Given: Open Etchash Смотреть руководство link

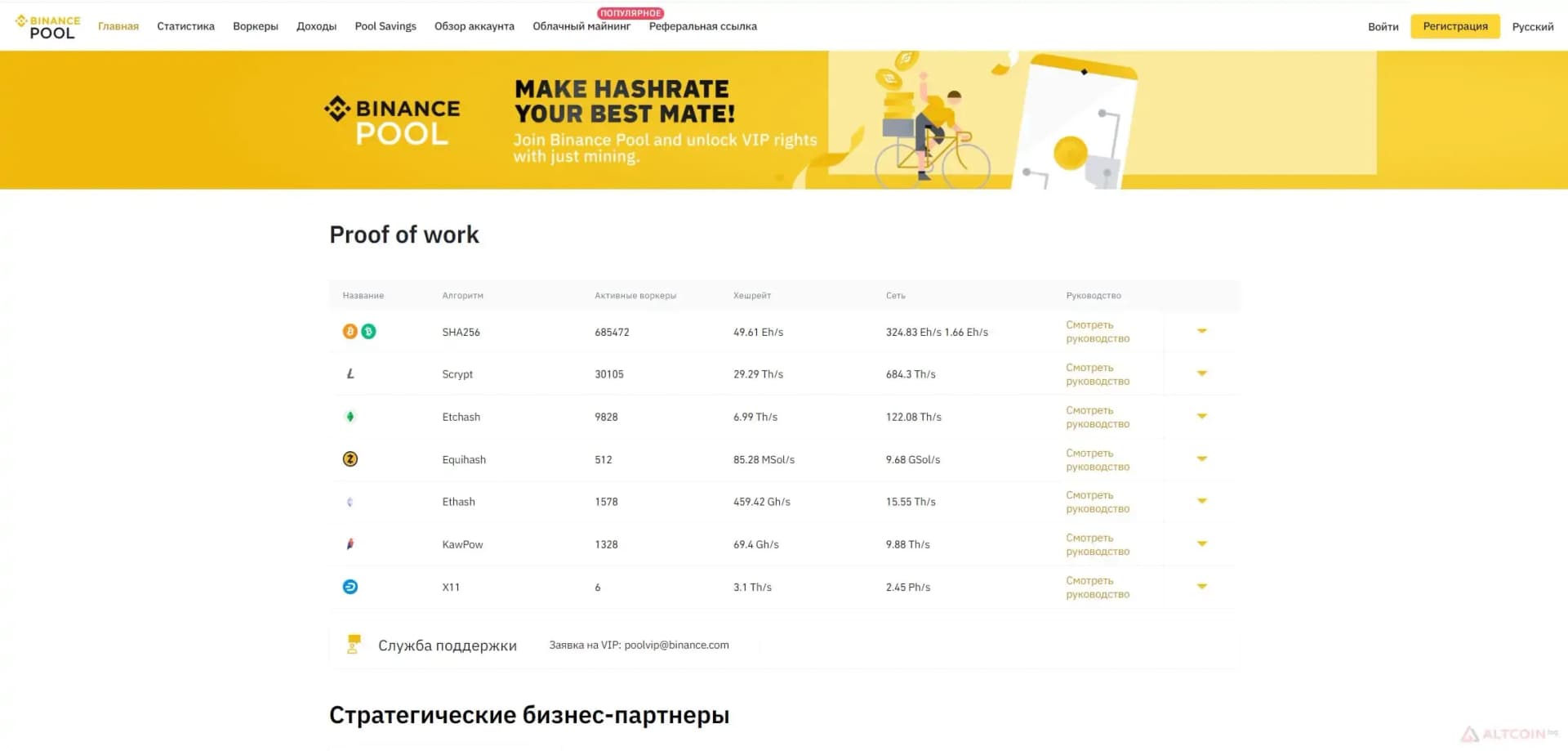Looking at the screenshot, I should tap(1098, 417).
